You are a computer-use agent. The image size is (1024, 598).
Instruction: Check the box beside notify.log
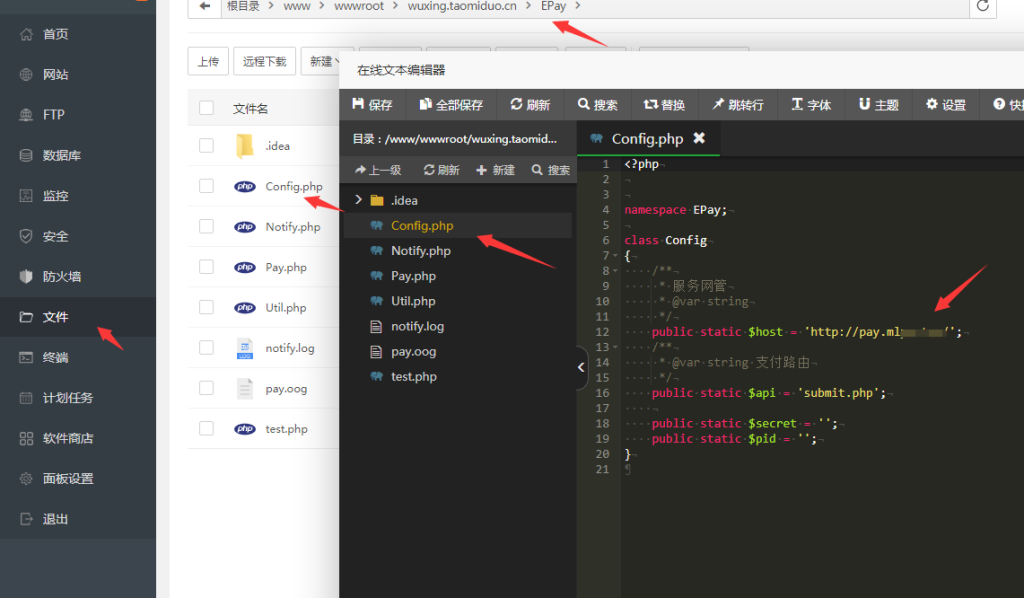[206, 348]
